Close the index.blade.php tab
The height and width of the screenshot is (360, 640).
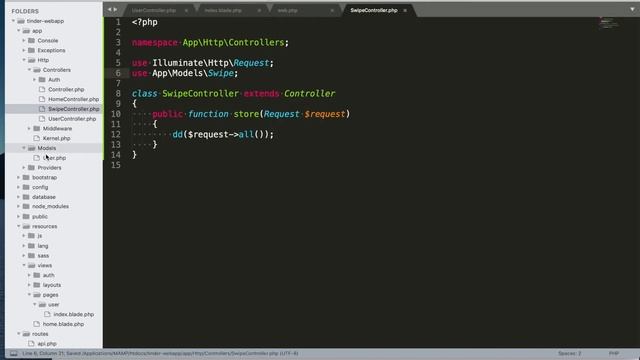259,10
